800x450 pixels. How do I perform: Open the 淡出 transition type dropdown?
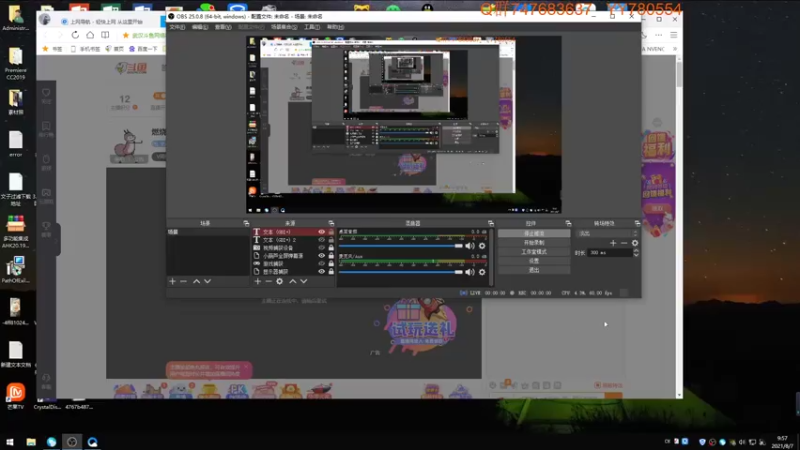[x=607, y=234]
